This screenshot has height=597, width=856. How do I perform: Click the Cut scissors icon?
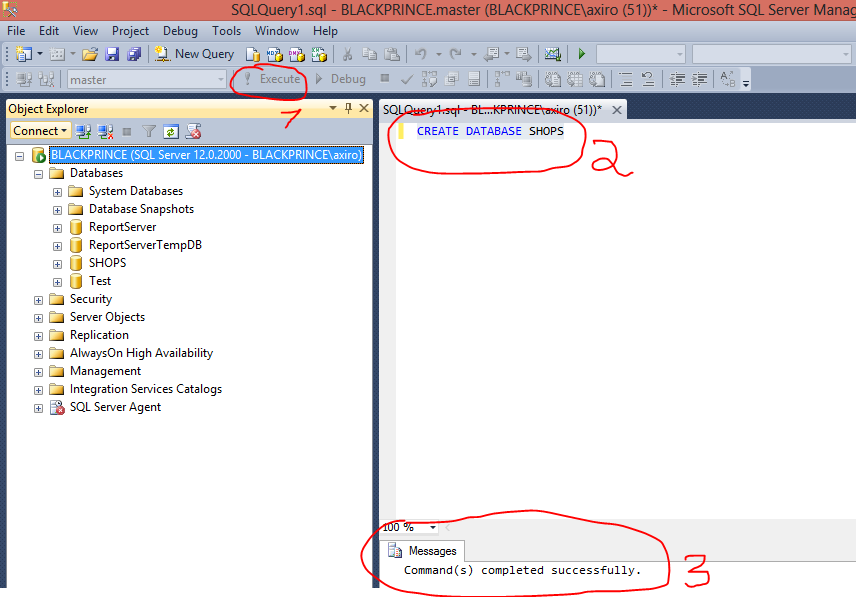pyautogui.click(x=347, y=54)
